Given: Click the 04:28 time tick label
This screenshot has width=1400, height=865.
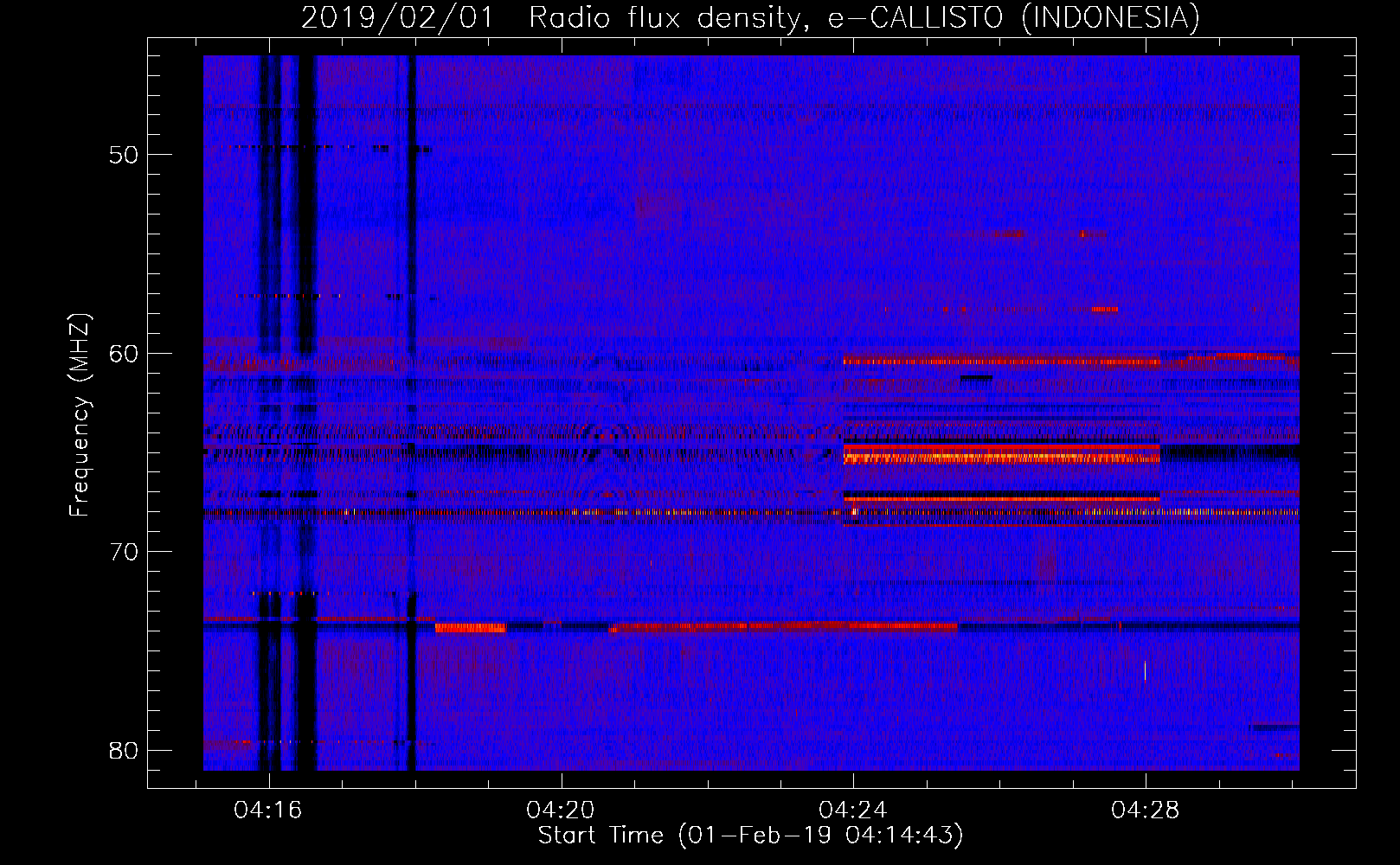Looking at the screenshot, I should point(1146,810).
